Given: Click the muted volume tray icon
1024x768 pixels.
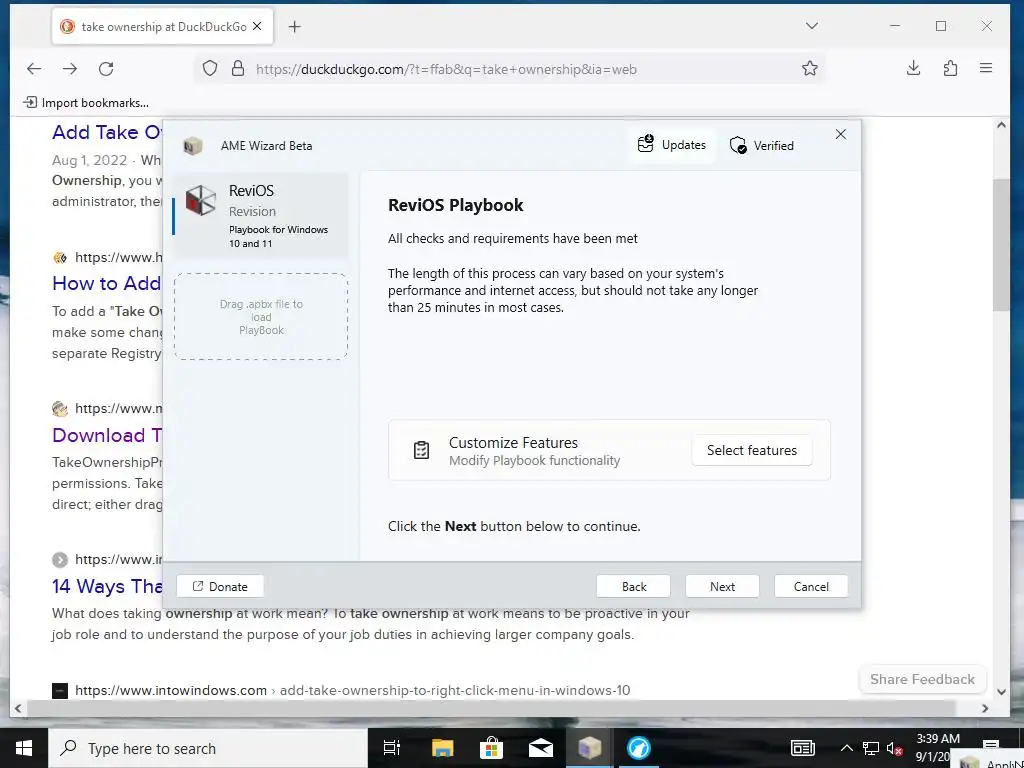Looking at the screenshot, I should pos(895,748).
